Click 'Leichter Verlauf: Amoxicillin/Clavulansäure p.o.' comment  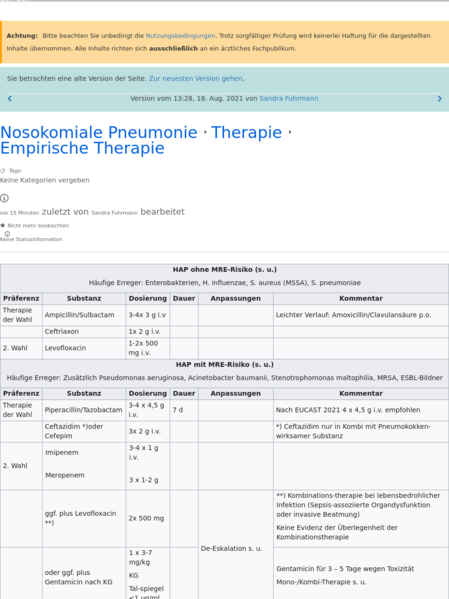[353, 315]
